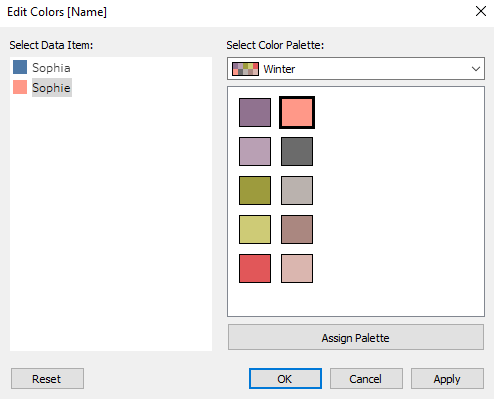Open the Winter color palette dropdown
The image size is (494, 399).
point(356,69)
